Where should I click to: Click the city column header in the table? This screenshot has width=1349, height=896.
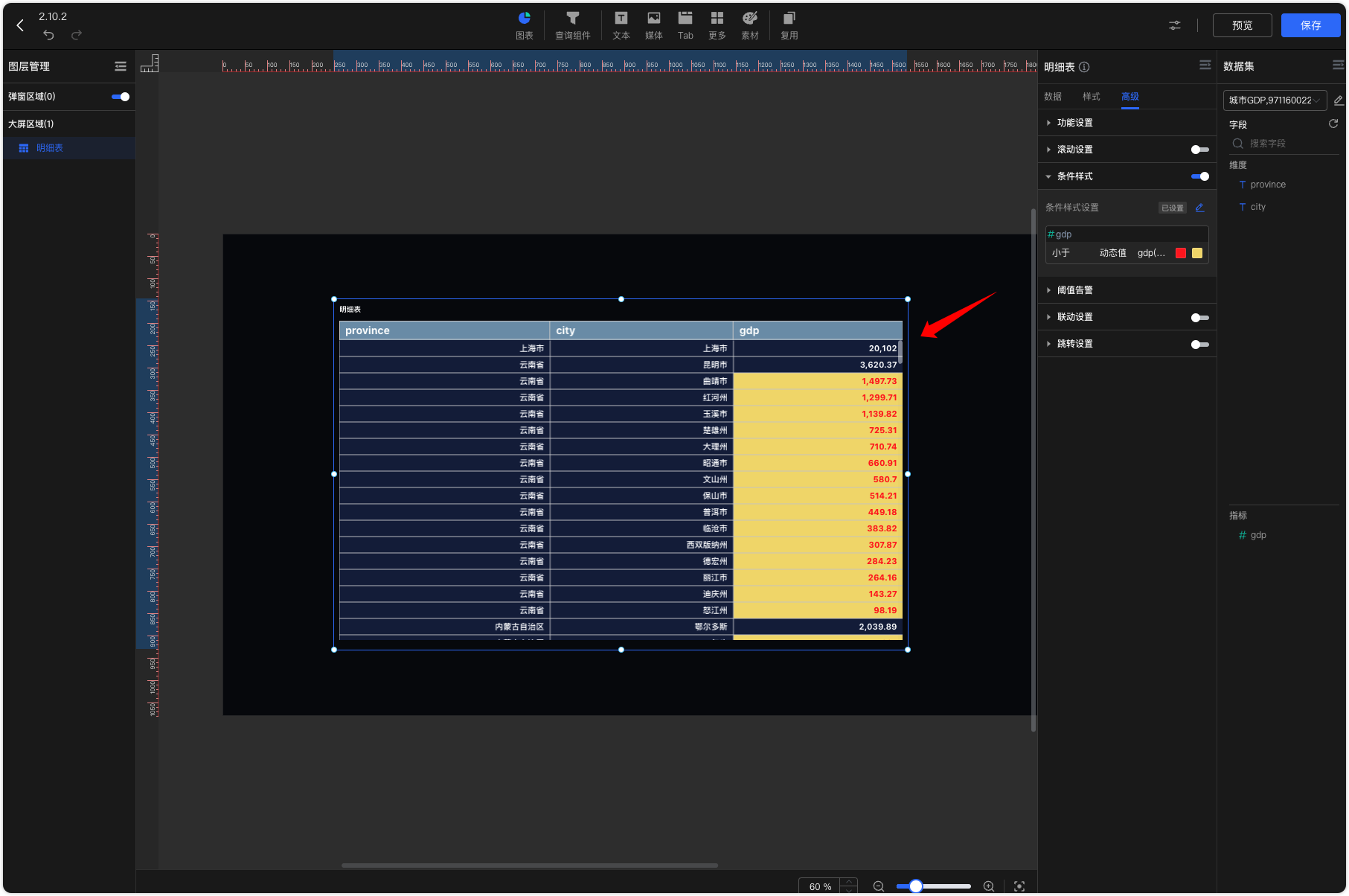point(641,330)
